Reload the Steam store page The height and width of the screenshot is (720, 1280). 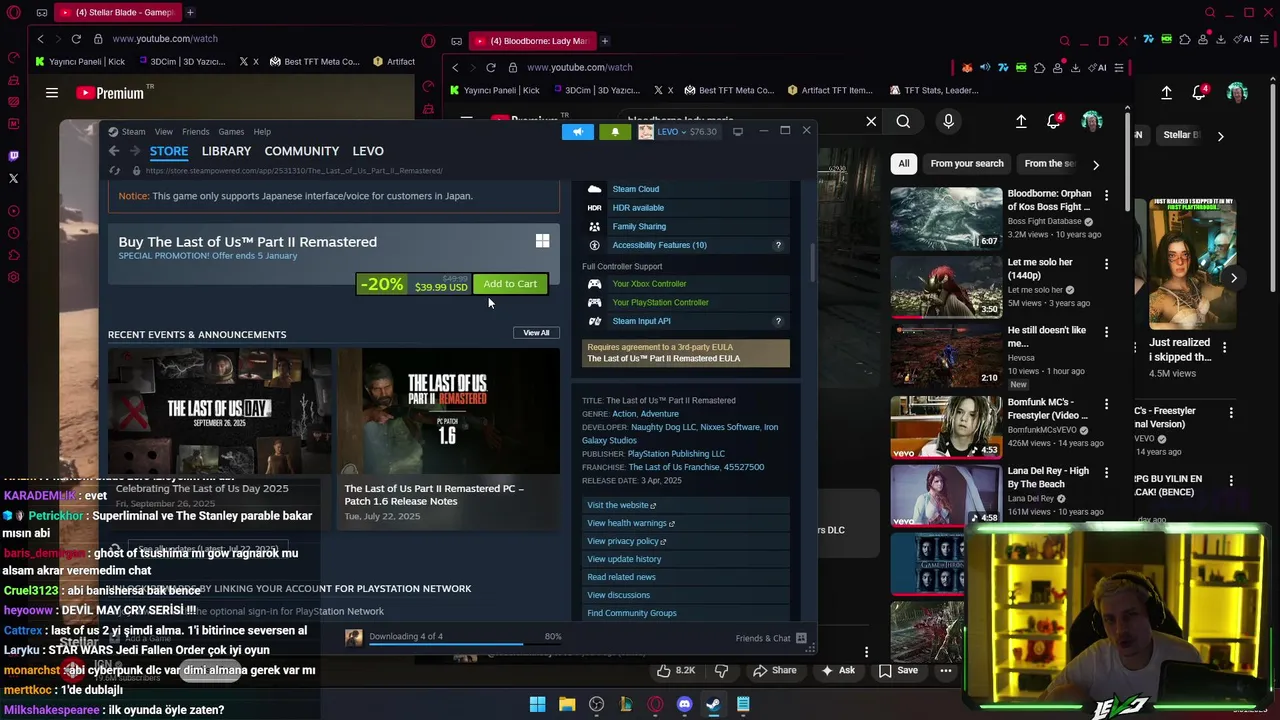click(115, 171)
